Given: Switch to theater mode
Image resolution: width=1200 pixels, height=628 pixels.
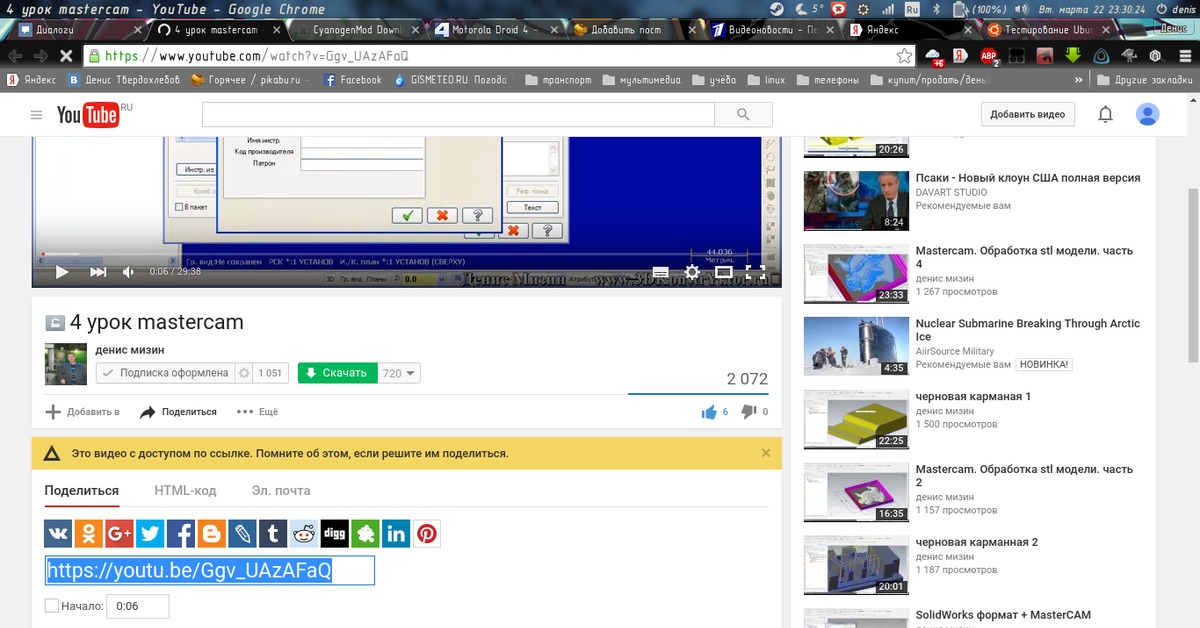Looking at the screenshot, I should 724,271.
